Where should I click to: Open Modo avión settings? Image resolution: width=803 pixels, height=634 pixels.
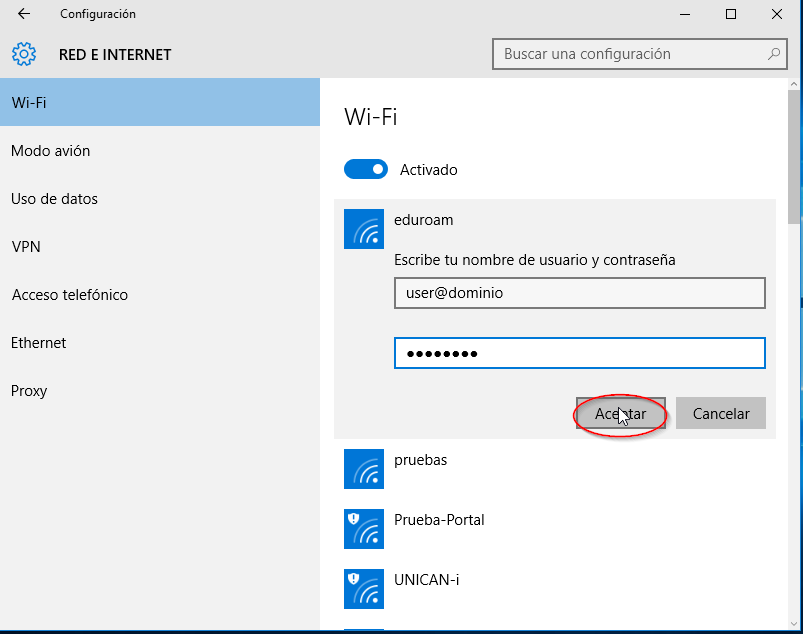[x=160, y=151]
